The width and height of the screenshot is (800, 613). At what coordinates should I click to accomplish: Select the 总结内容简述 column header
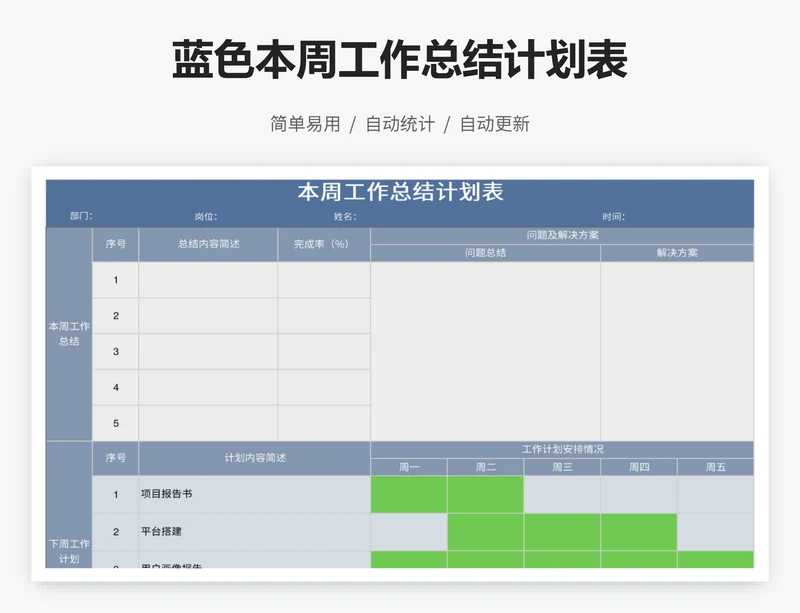[x=208, y=244]
